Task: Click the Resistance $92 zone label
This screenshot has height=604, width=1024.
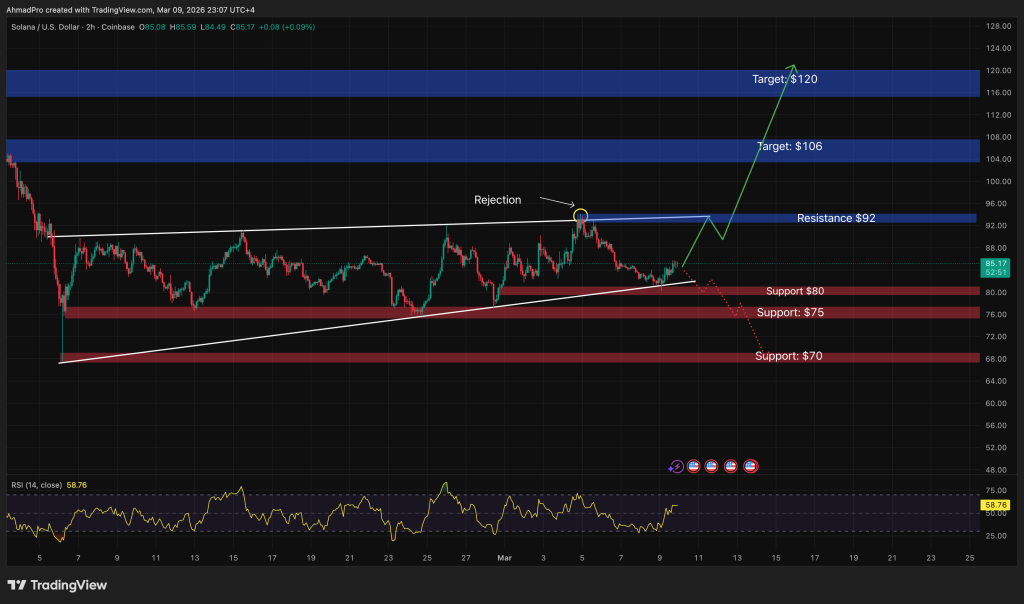Action: 836,218
